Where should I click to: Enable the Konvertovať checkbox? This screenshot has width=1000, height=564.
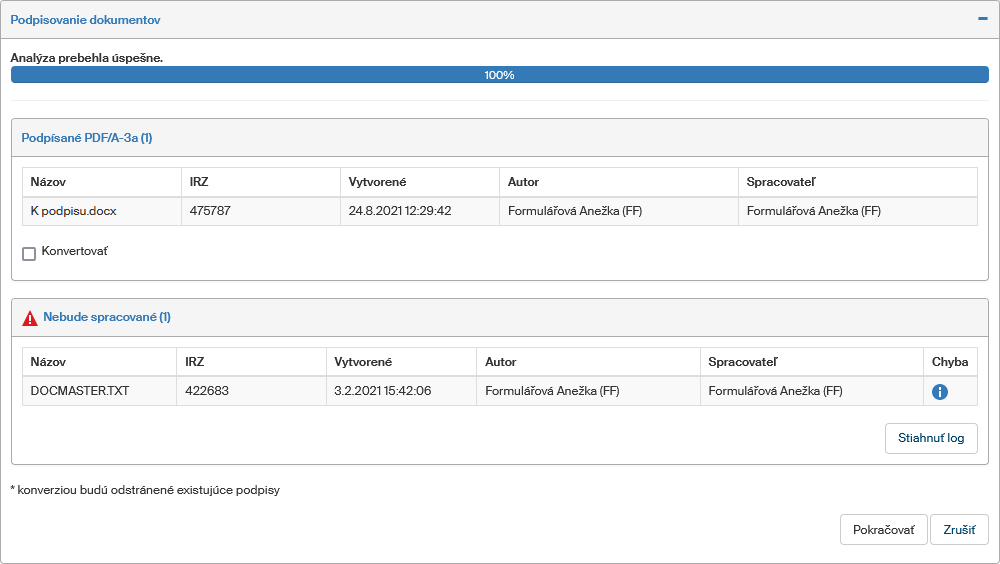point(29,253)
